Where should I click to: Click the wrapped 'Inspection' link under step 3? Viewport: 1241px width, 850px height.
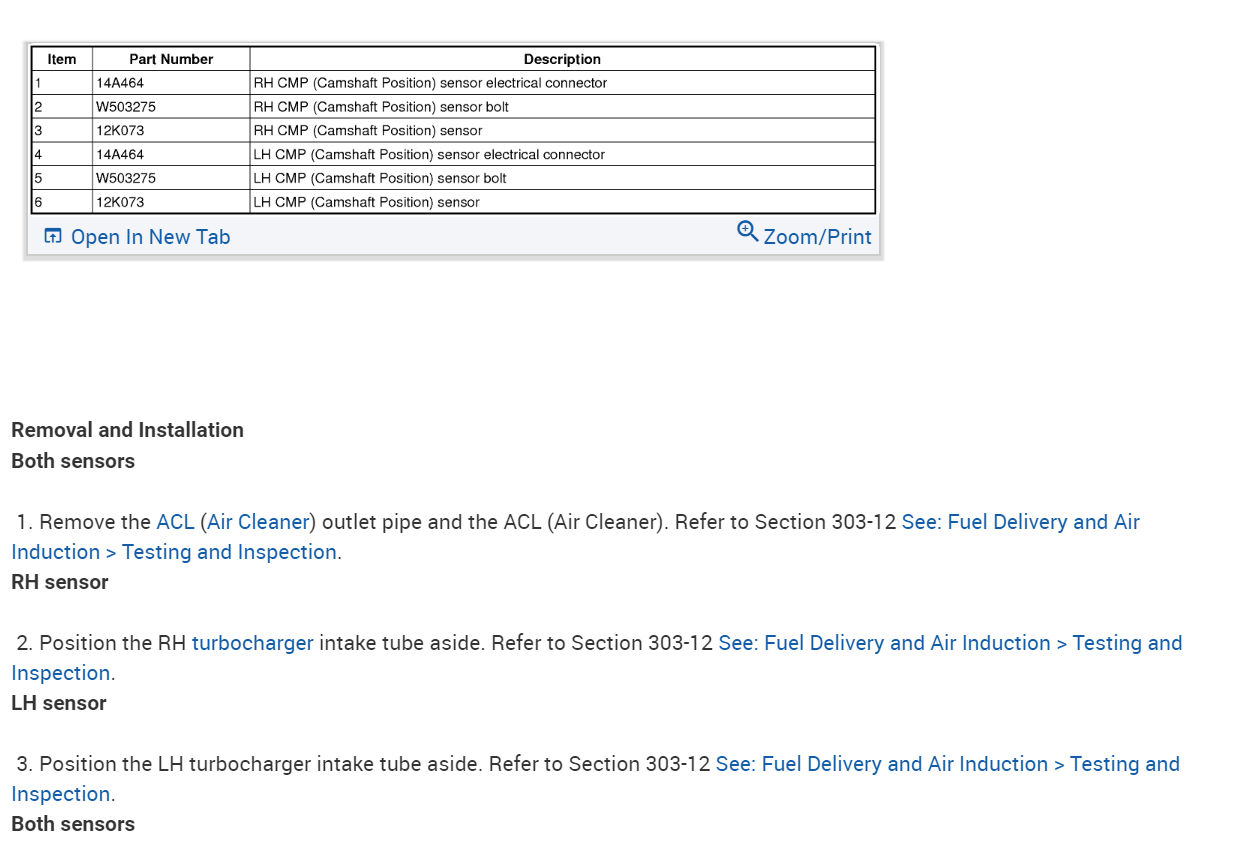60,794
